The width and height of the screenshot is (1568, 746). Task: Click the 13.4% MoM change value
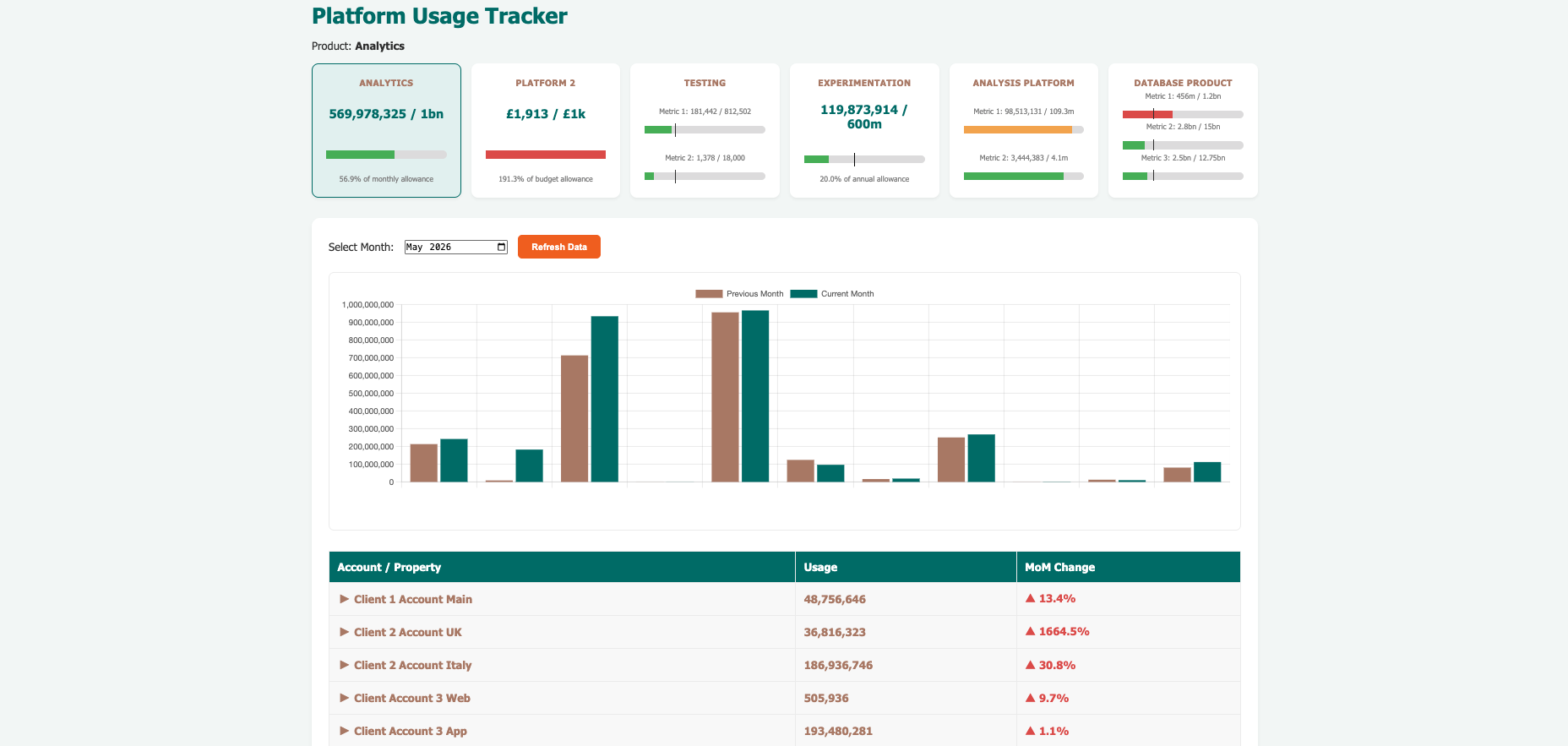pos(1050,598)
